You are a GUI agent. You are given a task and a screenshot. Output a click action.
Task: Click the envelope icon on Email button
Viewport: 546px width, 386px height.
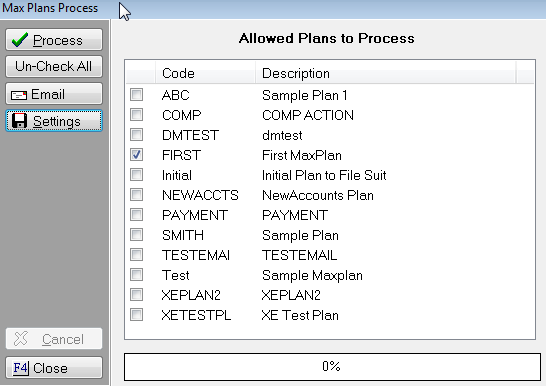19,95
